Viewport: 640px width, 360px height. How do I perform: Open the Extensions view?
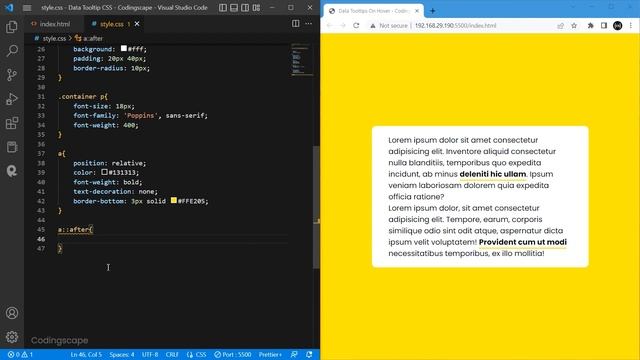12,123
